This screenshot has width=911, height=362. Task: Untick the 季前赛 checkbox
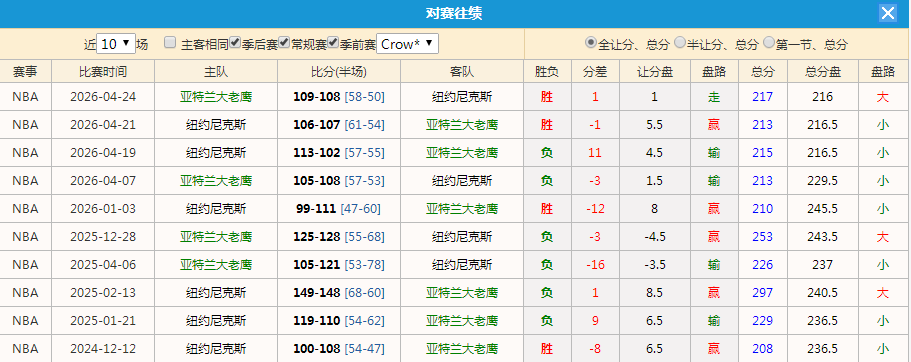coord(333,42)
